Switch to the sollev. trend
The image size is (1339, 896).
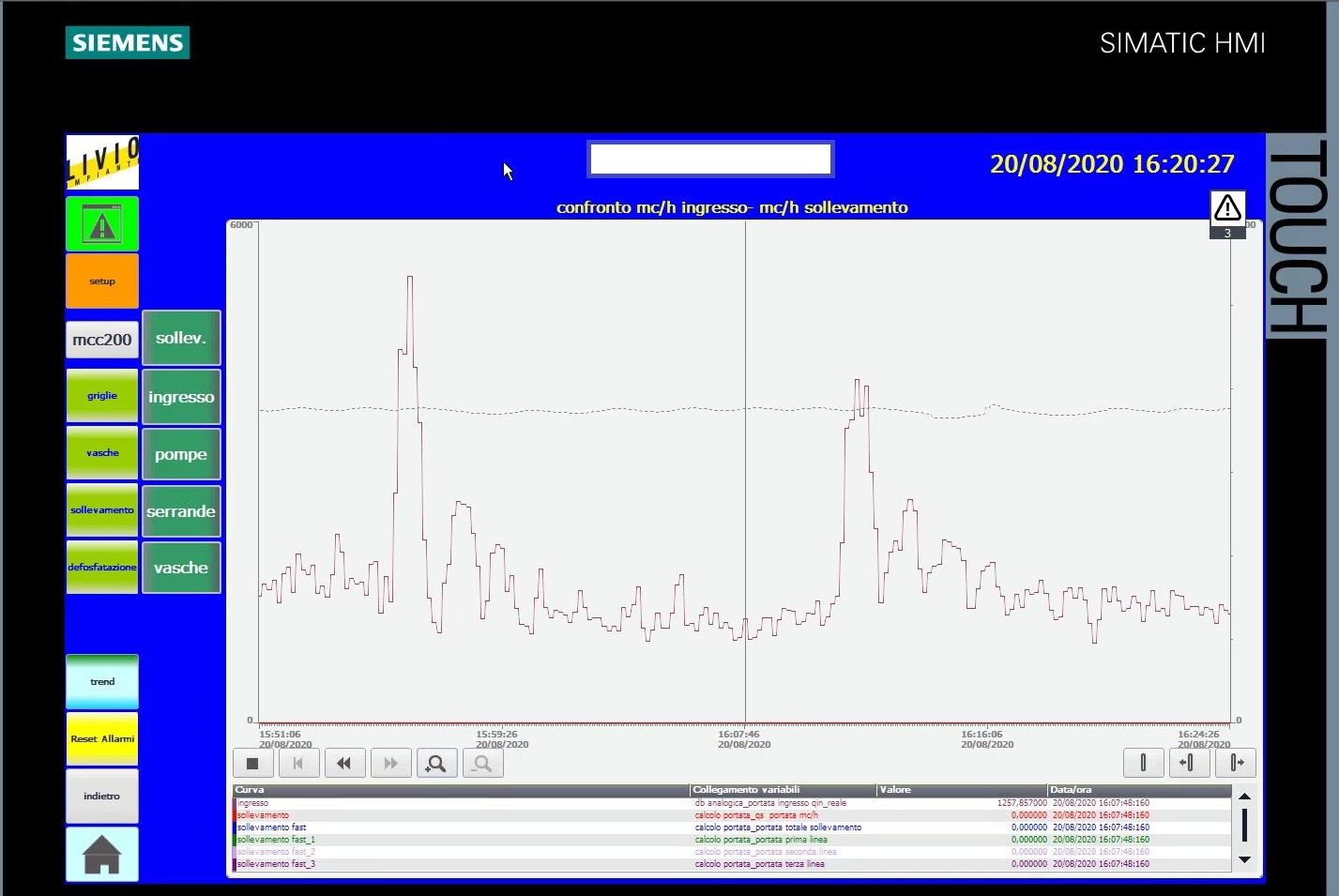pyautogui.click(x=181, y=338)
